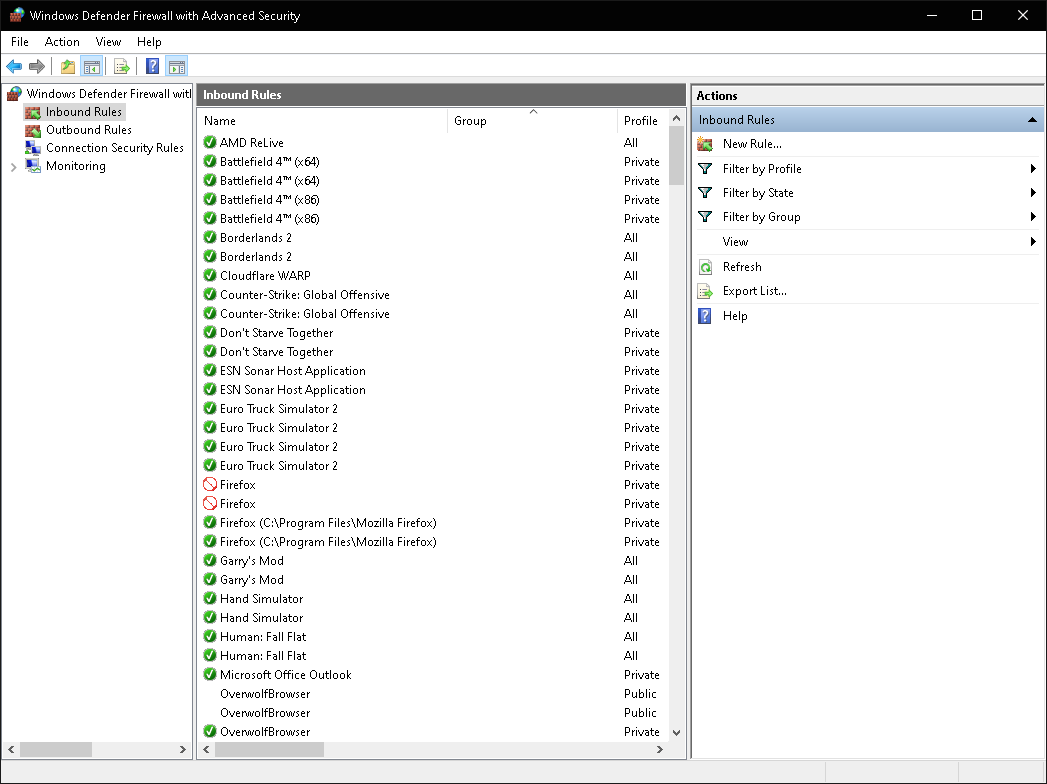Click New Rule... in Actions pane

click(x=752, y=144)
